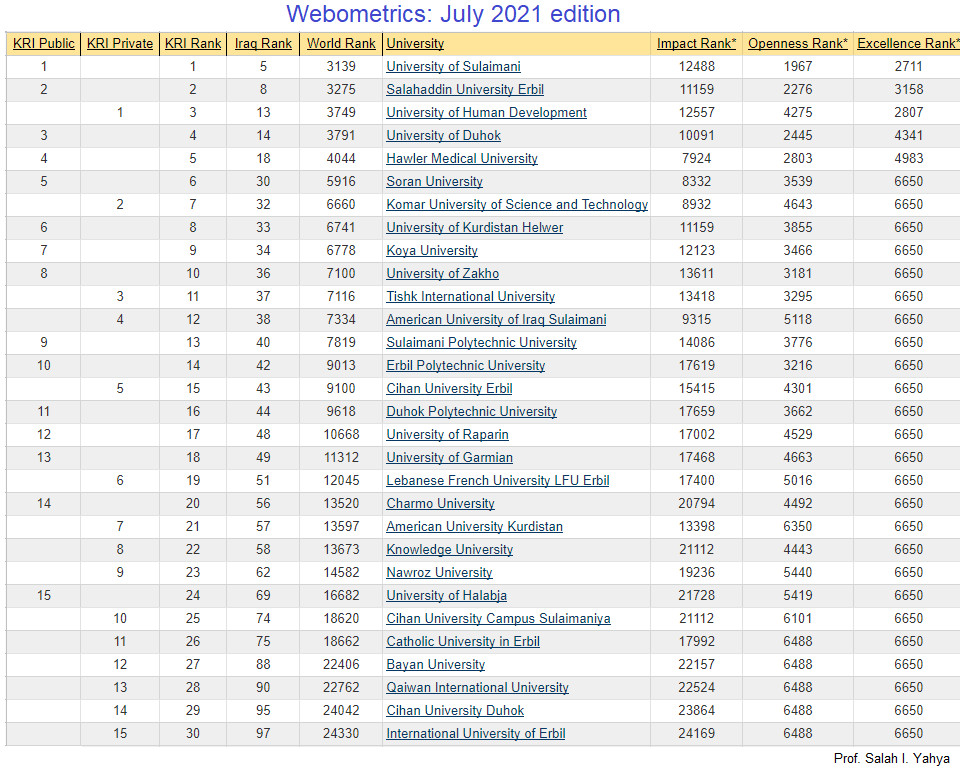Select Iraq Rank value 69
The width and height of the screenshot is (960, 772).
(263, 596)
